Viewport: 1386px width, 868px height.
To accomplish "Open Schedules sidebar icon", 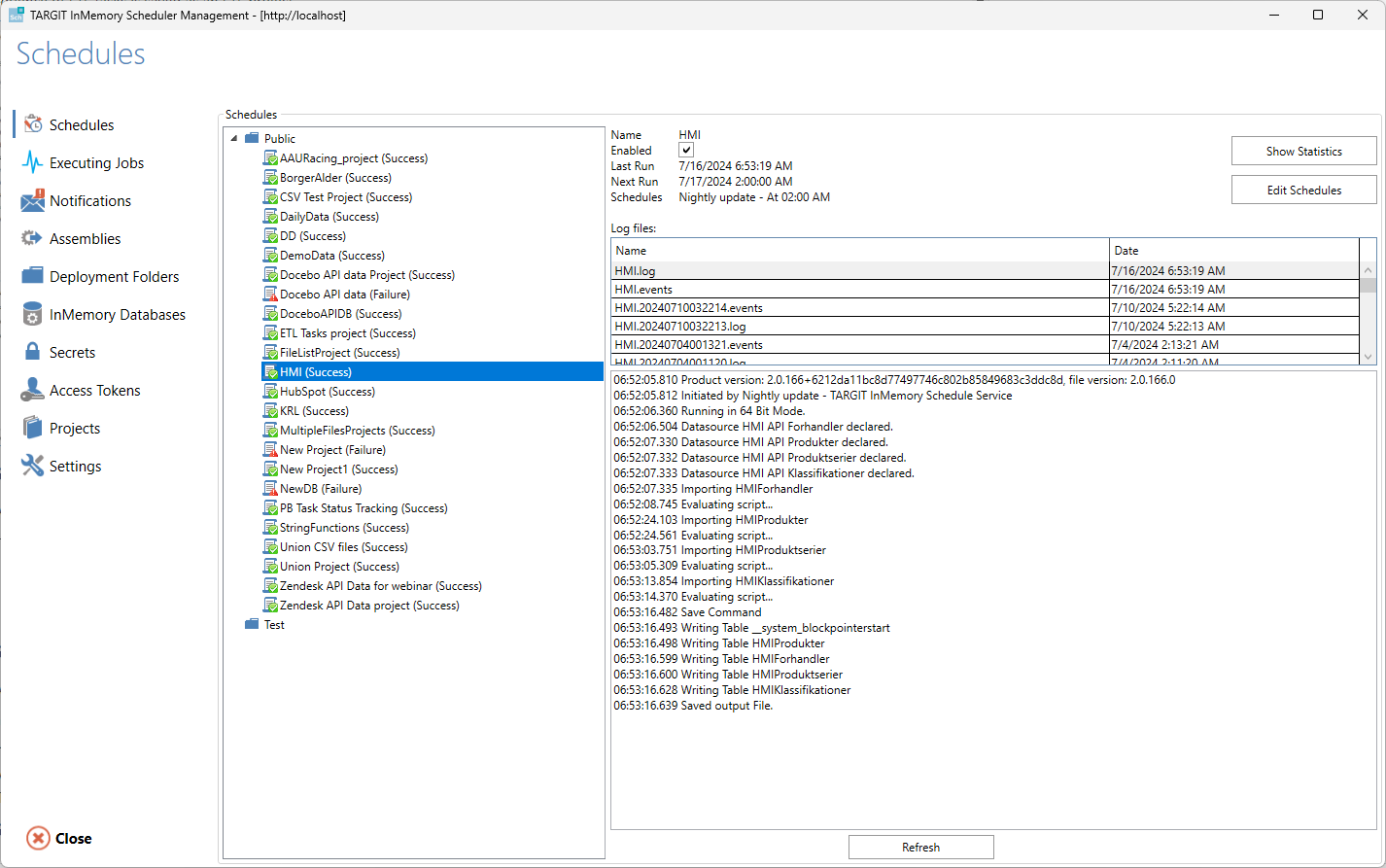I will click(x=33, y=124).
